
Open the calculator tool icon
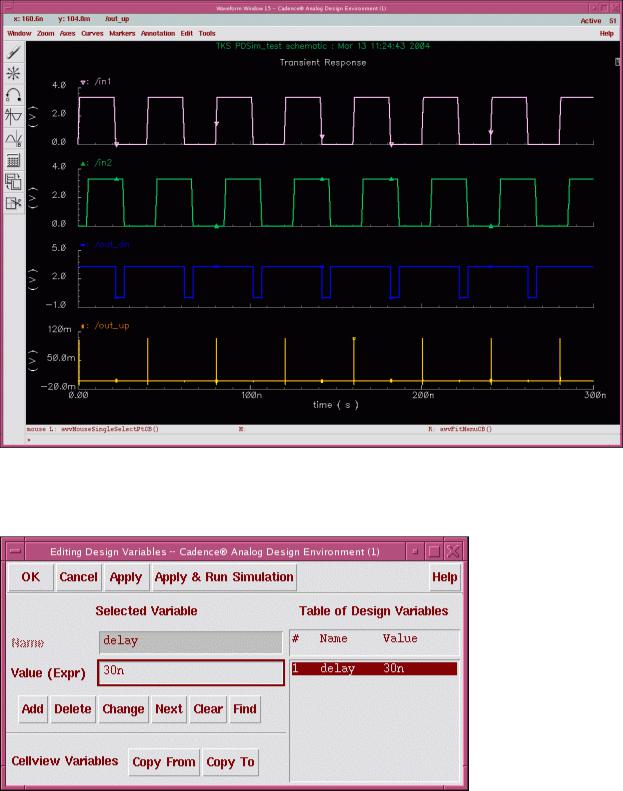click(x=14, y=160)
